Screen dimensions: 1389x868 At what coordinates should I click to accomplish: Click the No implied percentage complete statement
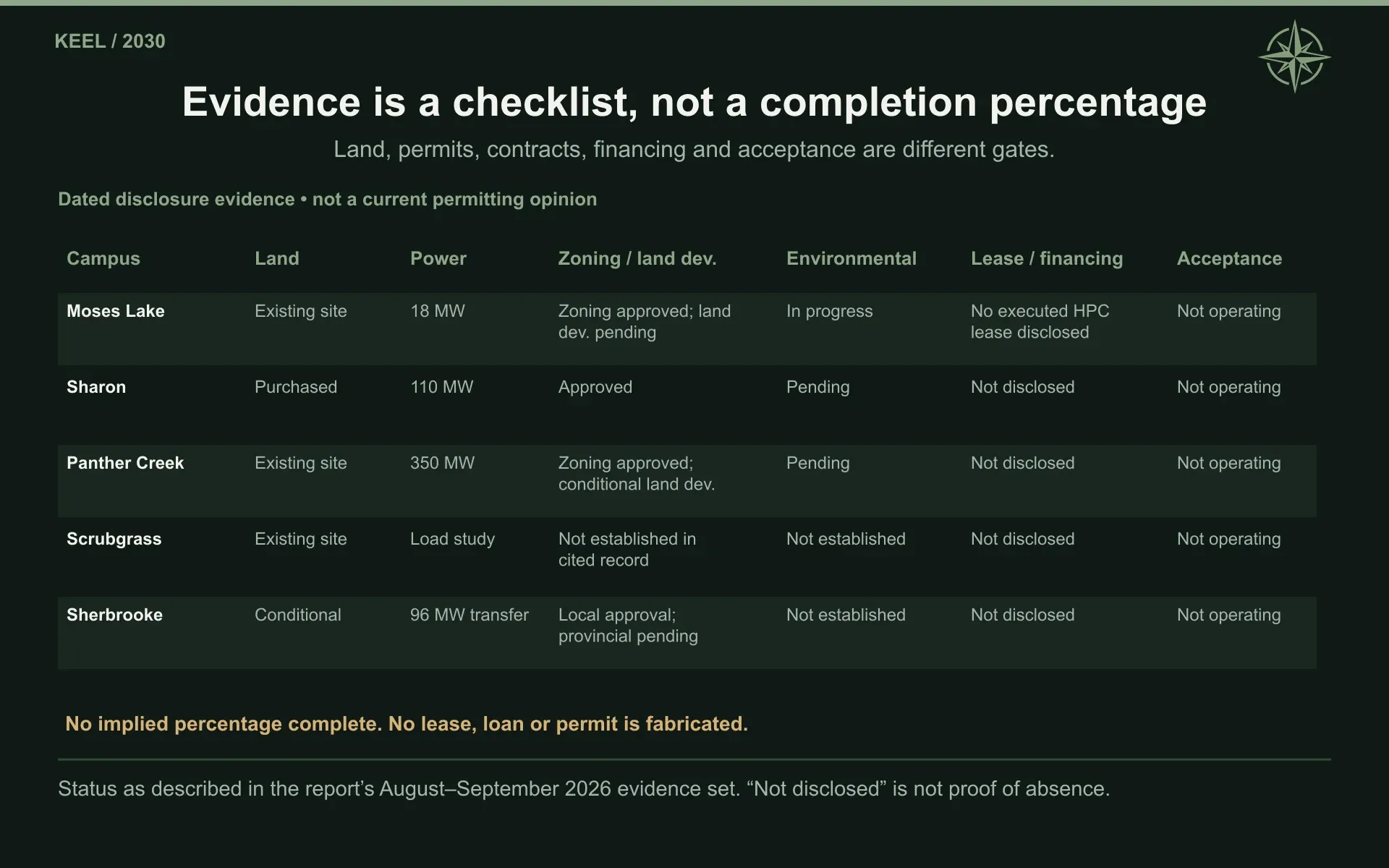(x=407, y=723)
